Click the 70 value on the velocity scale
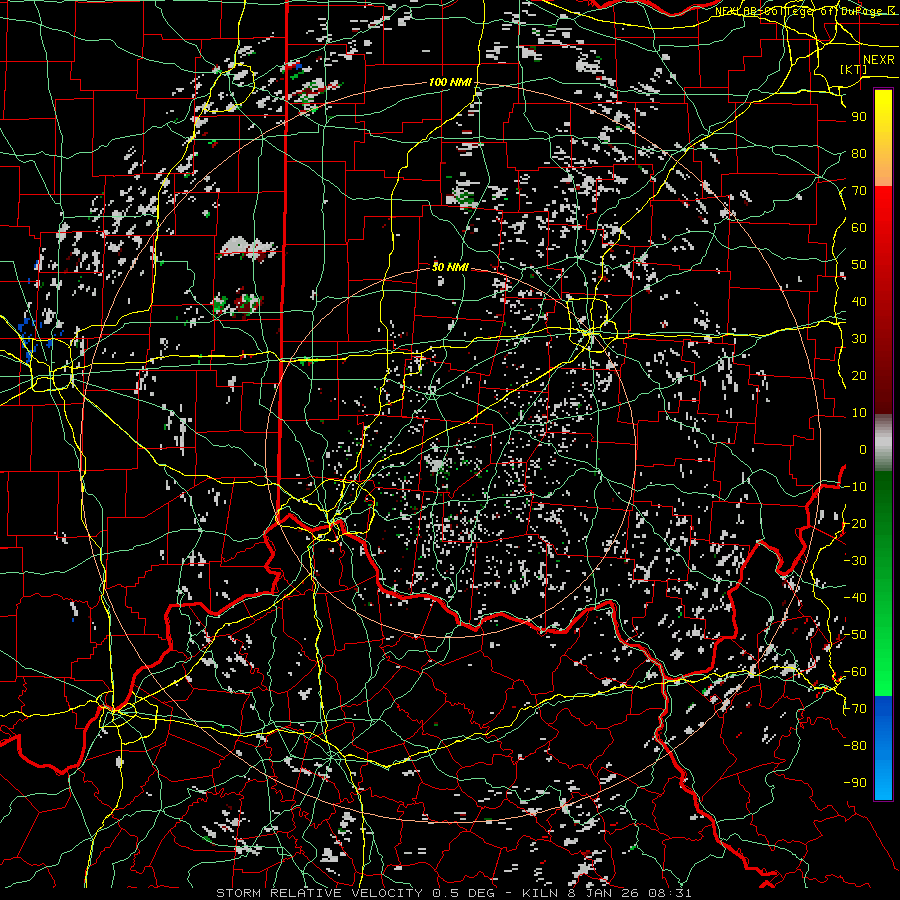 [x=859, y=191]
